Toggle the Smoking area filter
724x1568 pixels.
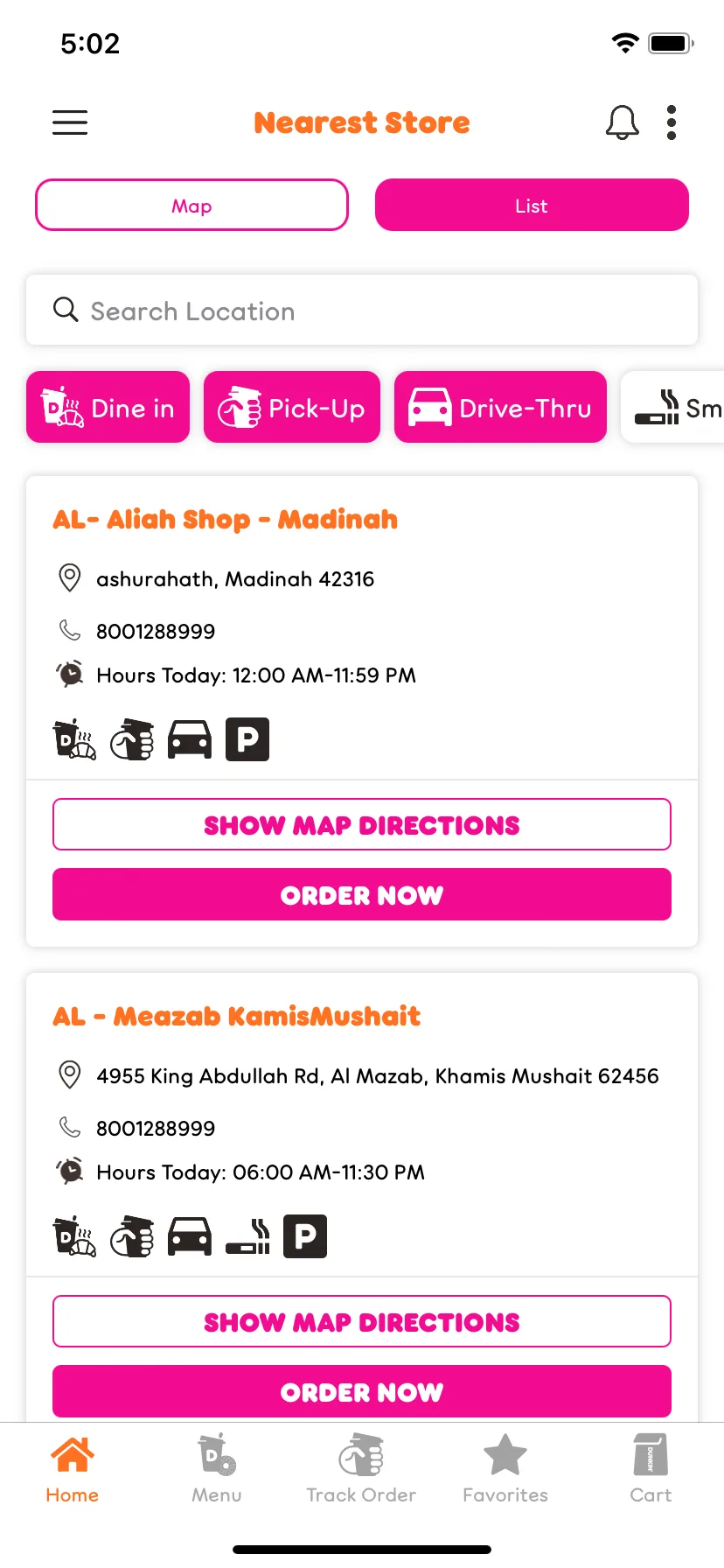click(x=673, y=408)
